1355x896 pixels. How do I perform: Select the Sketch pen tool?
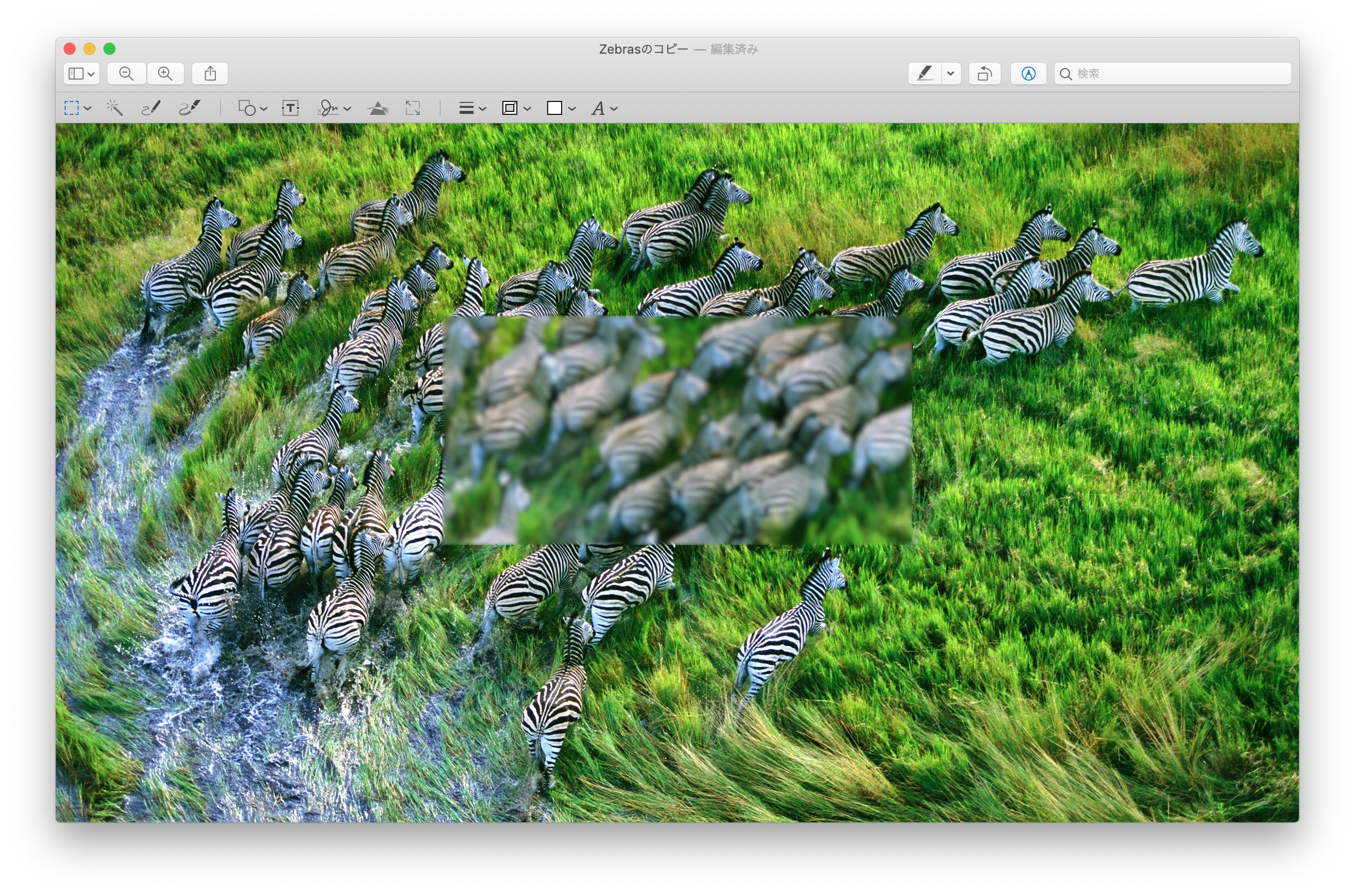[x=151, y=107]
